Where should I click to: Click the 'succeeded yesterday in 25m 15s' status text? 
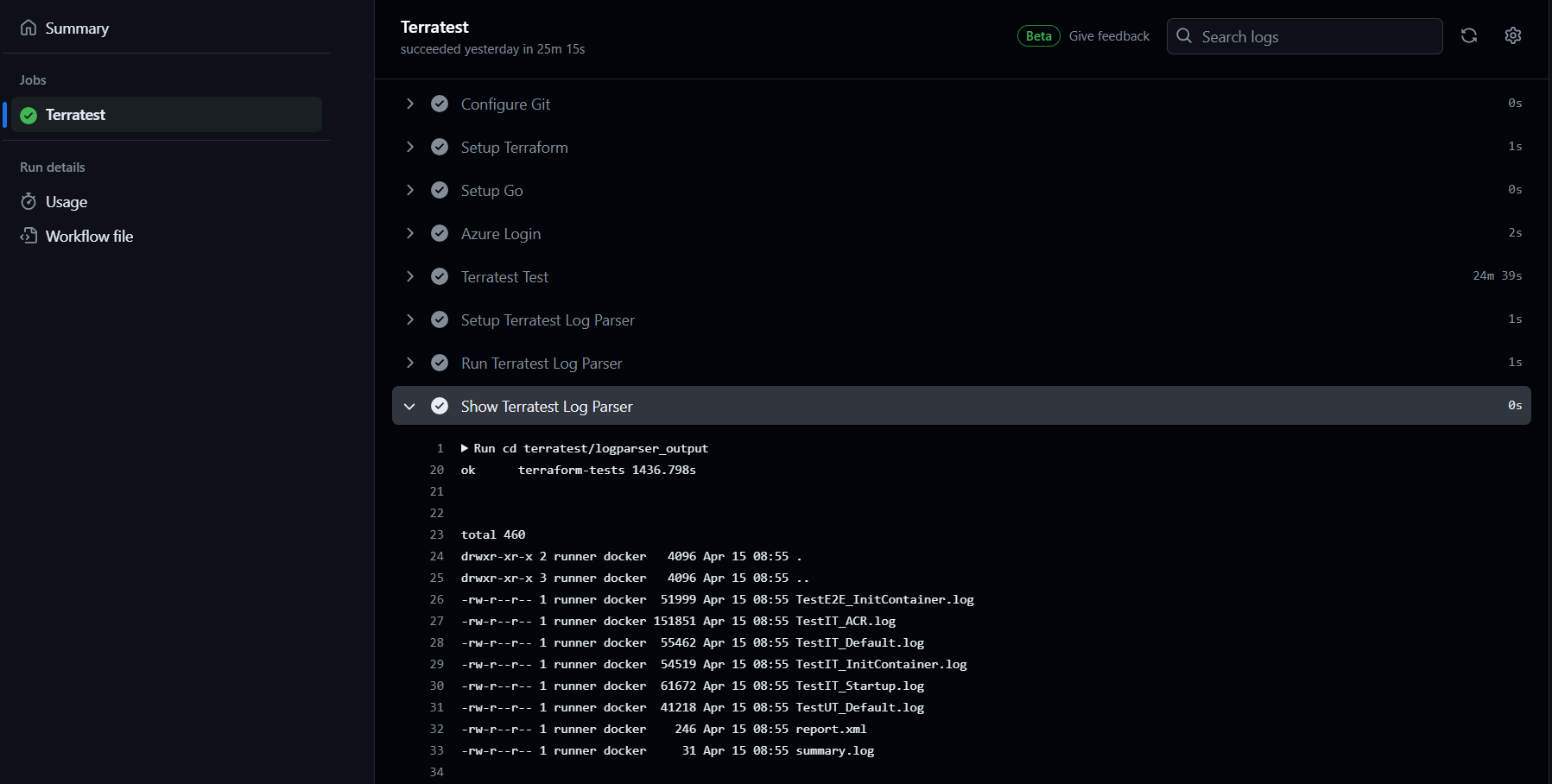click(x=493, y=49)
